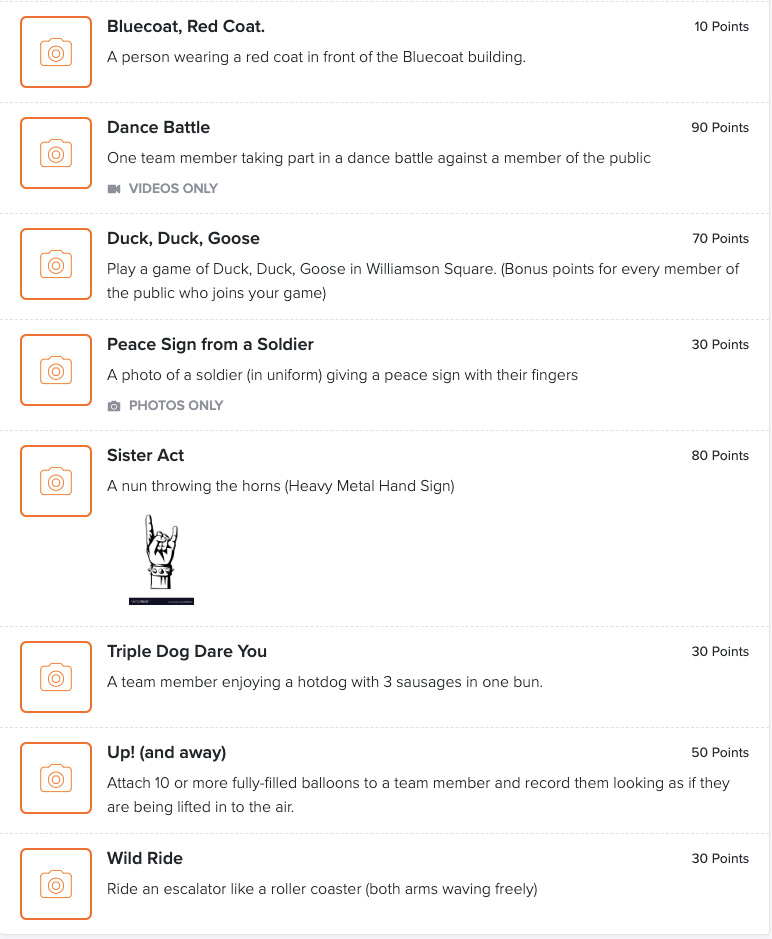This screenshot has height=939, width=772.
Task: Click the 90 Points label for Dance Battle
Action: (x=720, y=127)
